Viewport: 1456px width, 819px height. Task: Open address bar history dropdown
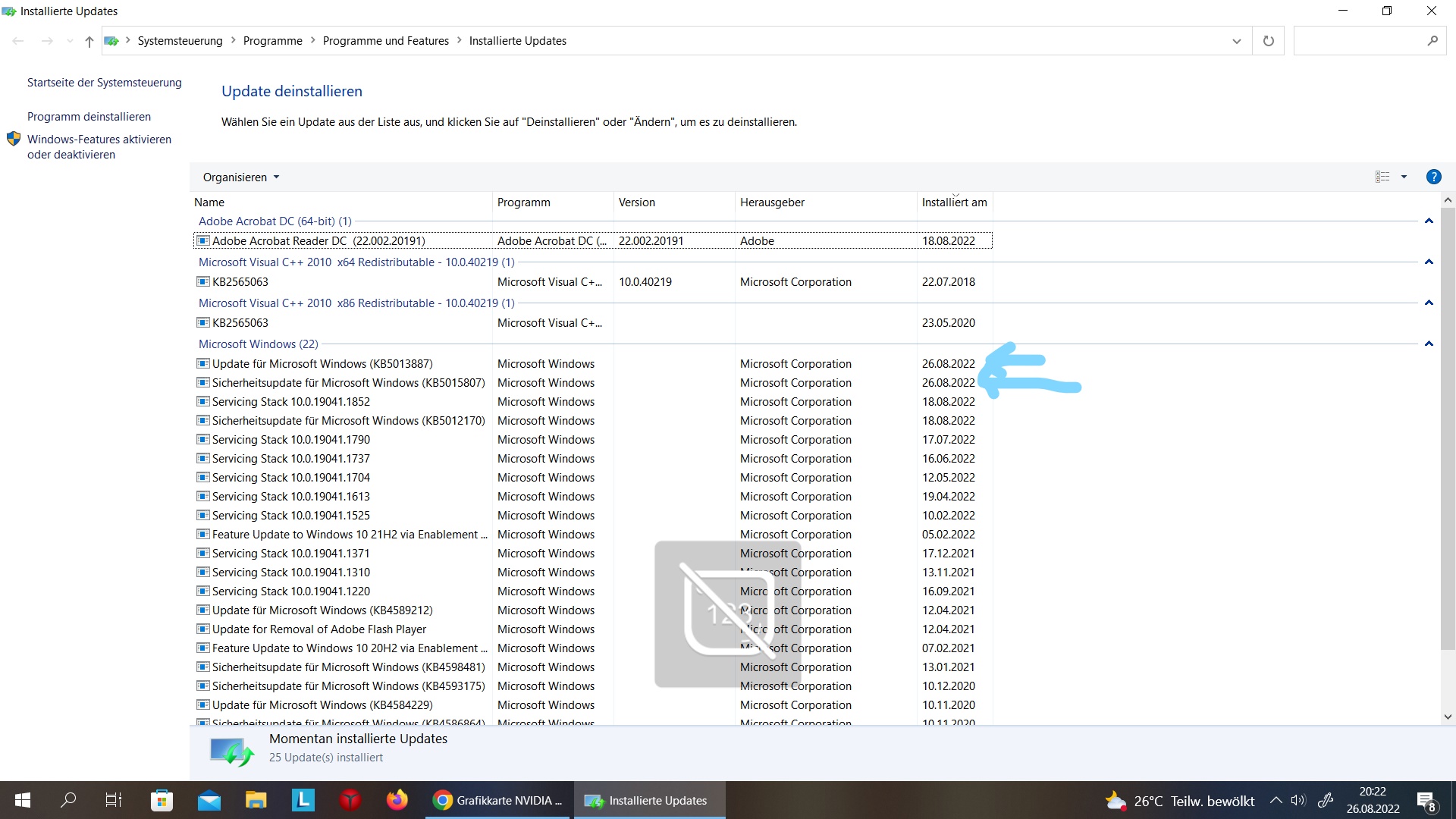pos(1237,41)
